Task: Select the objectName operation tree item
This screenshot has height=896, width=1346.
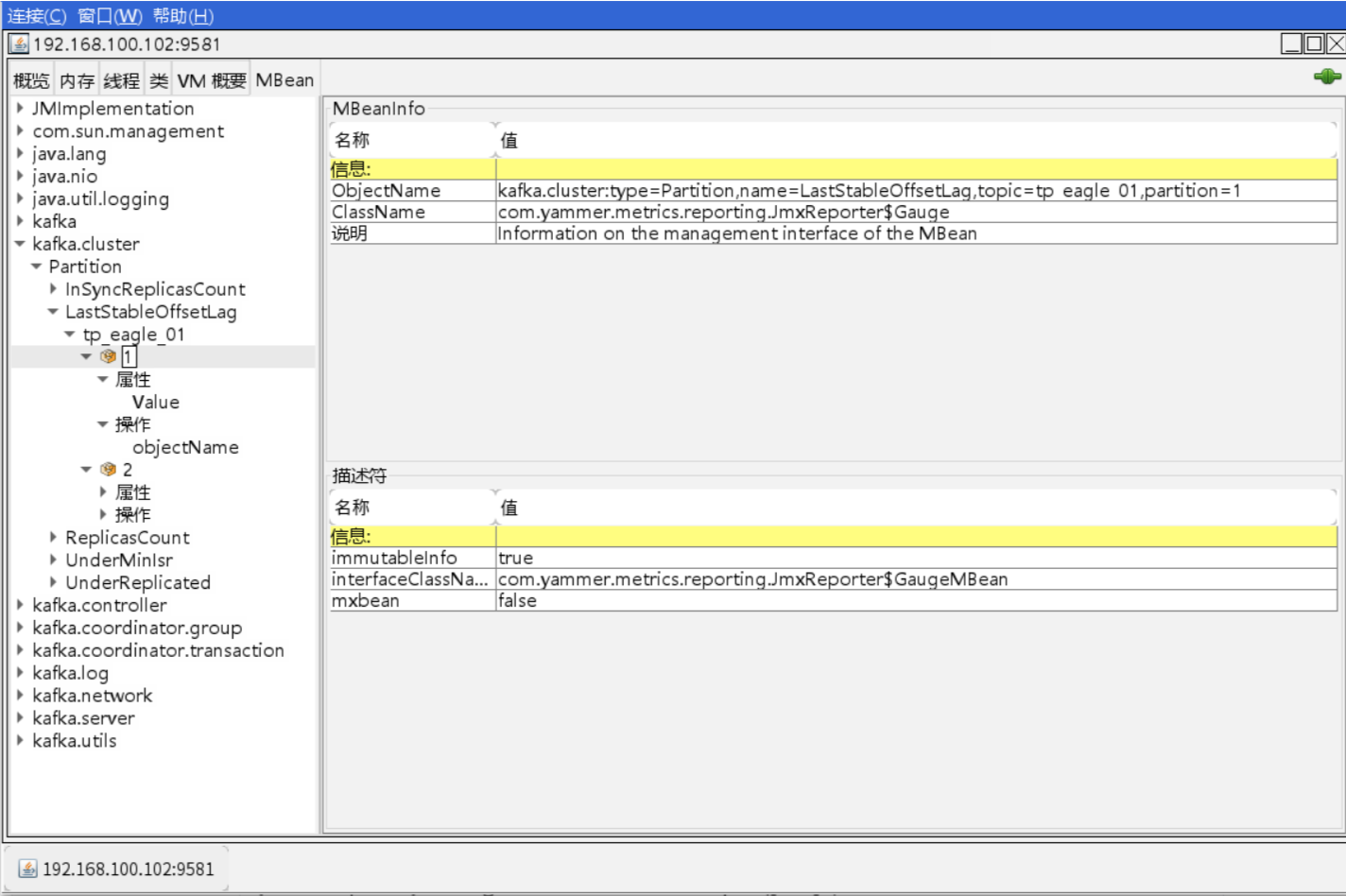Action: point(185,447)
